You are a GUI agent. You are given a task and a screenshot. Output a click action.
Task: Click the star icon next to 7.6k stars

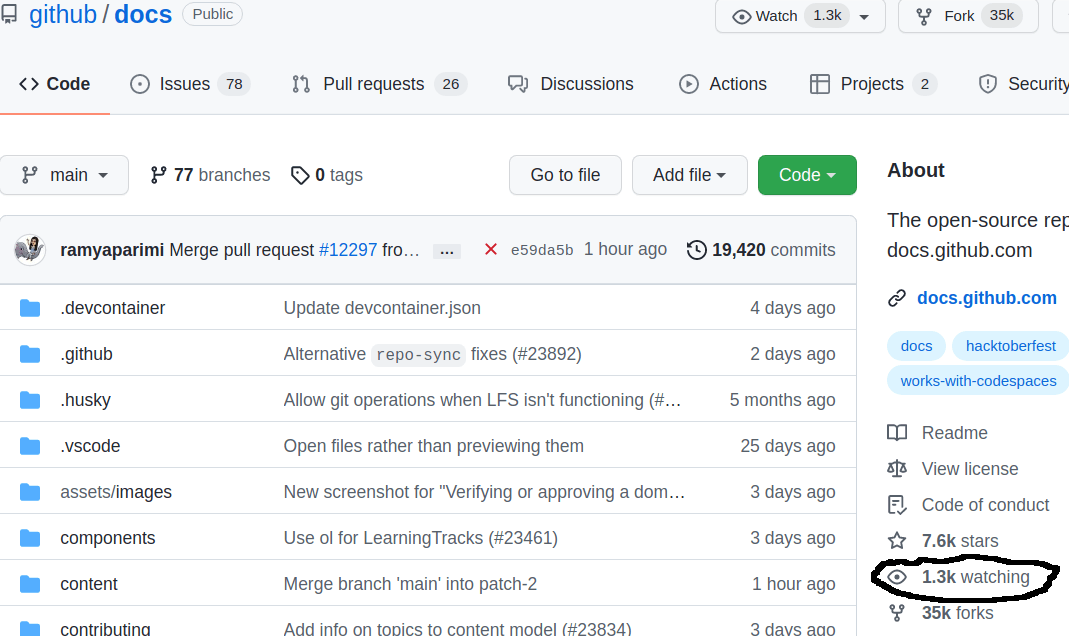(897, 541)
